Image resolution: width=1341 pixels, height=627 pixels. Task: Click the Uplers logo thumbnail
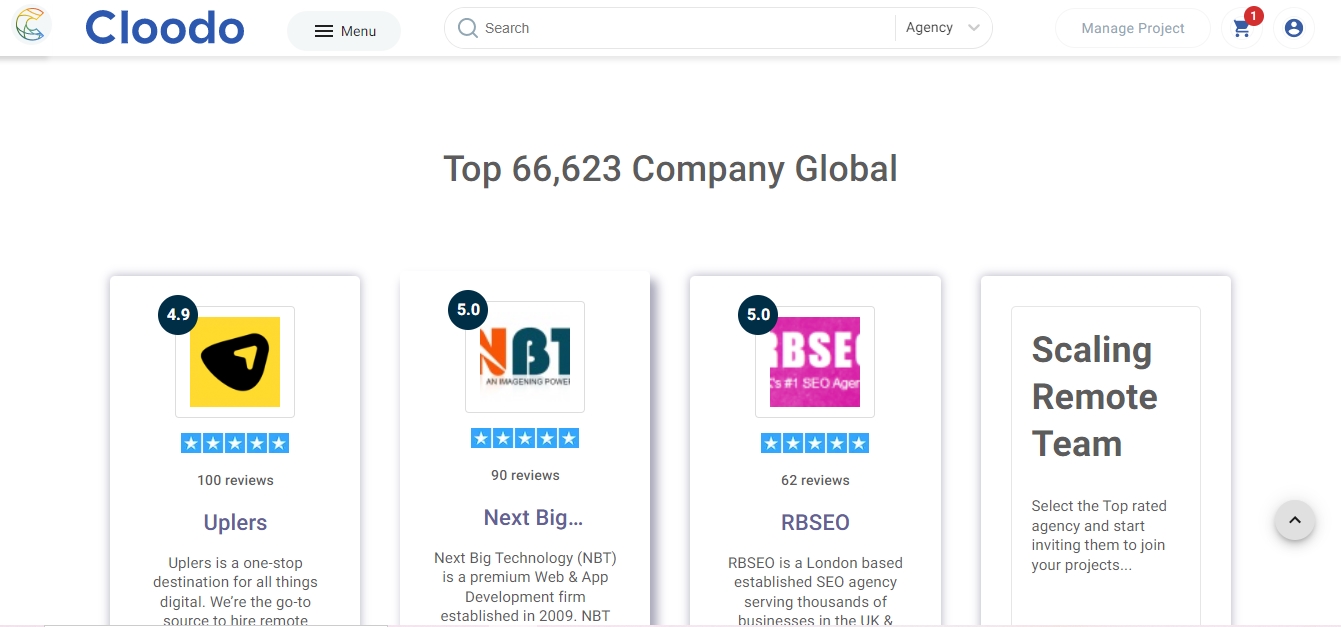[235, 362]
